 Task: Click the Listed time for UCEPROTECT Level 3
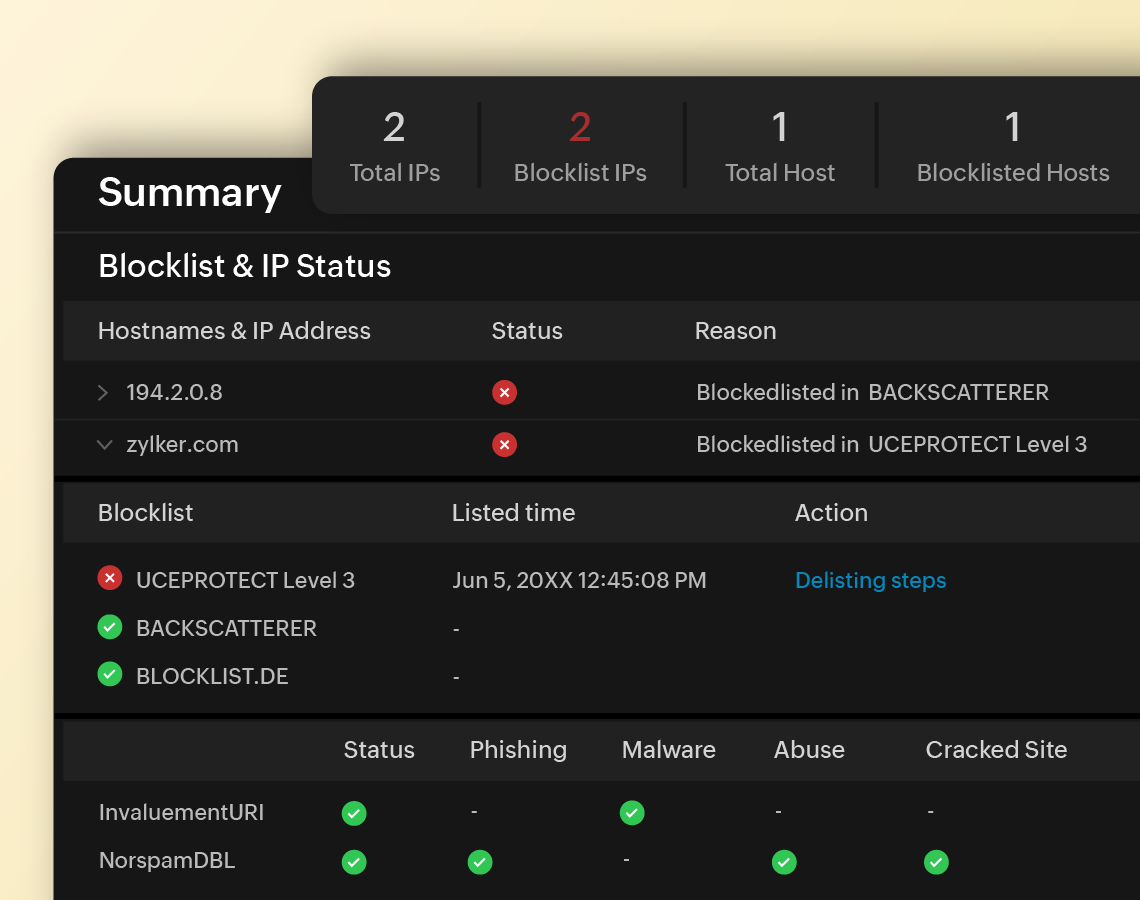click(579, 580)
